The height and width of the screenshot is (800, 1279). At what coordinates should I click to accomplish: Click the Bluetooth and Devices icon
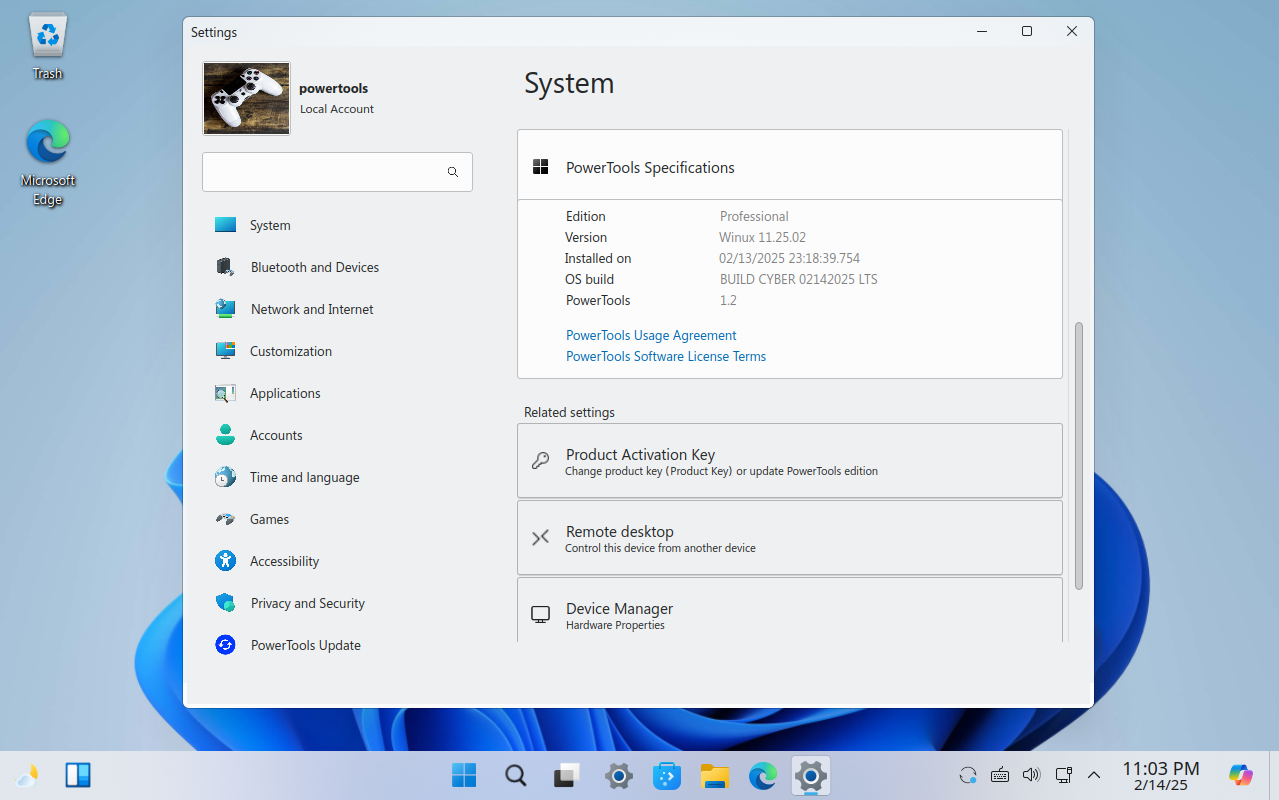coord(225,267)
